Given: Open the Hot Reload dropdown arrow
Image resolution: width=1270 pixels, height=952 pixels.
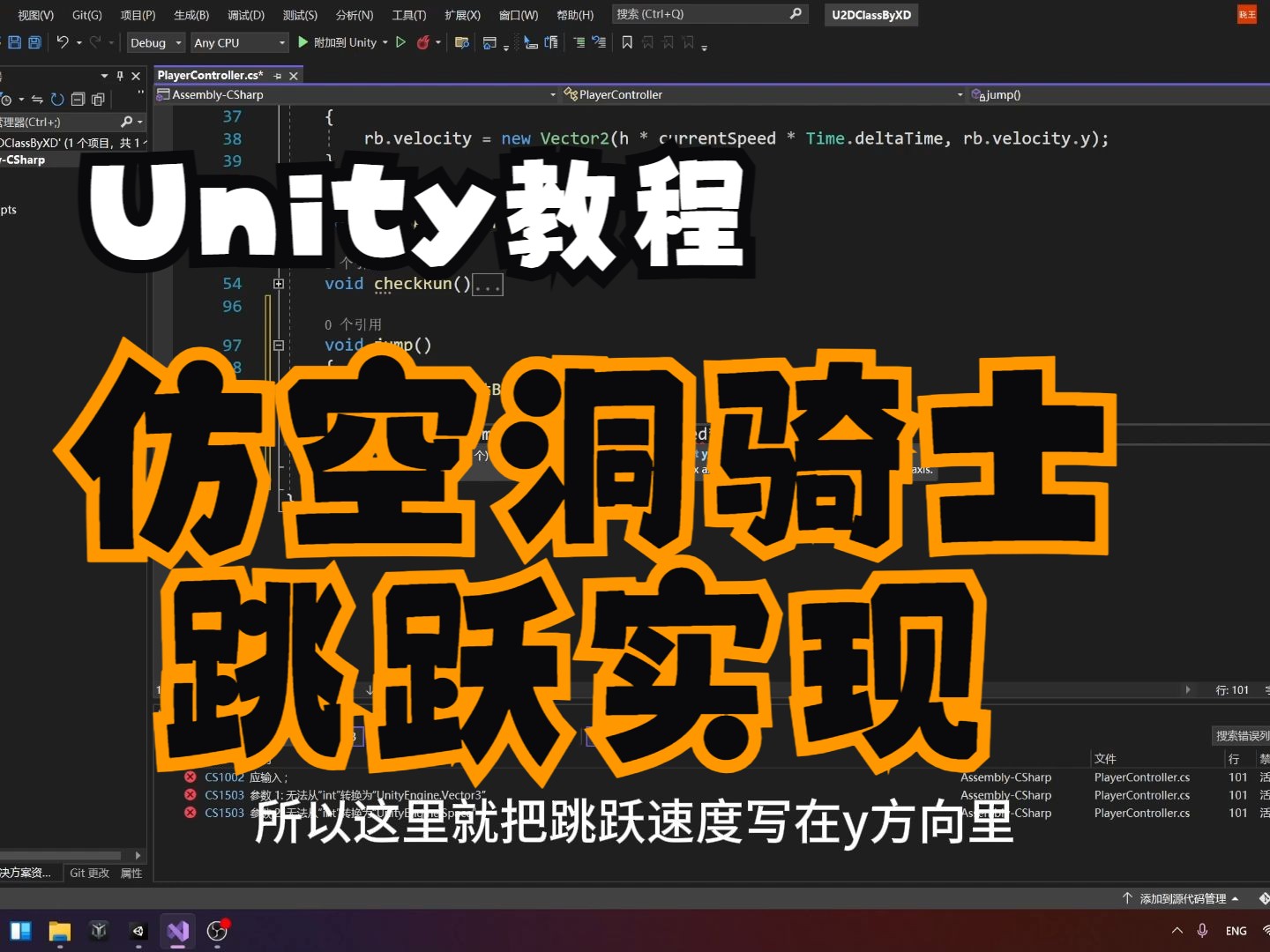Looking at the screenshot, I should tap(438, 42).
